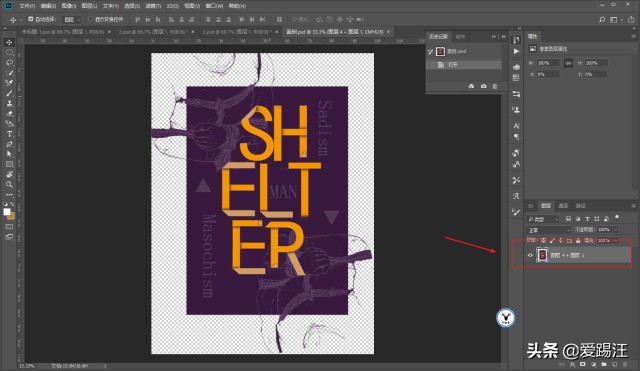The image size is (640, 371).
Task: Switch to the Actions tab beside History
Action: pos(460,37)
